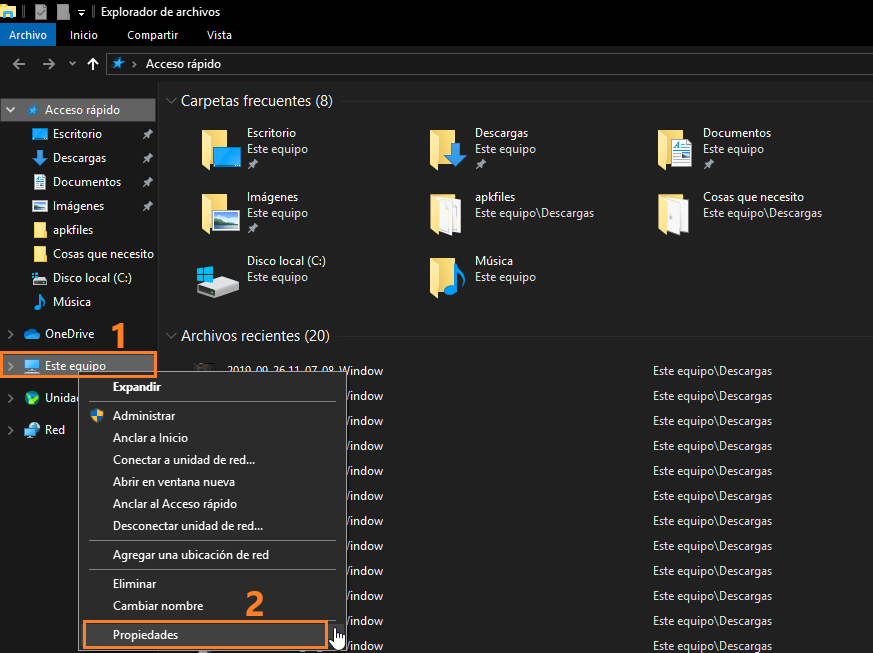Open the Música folder icon in frequent folders

448,277
